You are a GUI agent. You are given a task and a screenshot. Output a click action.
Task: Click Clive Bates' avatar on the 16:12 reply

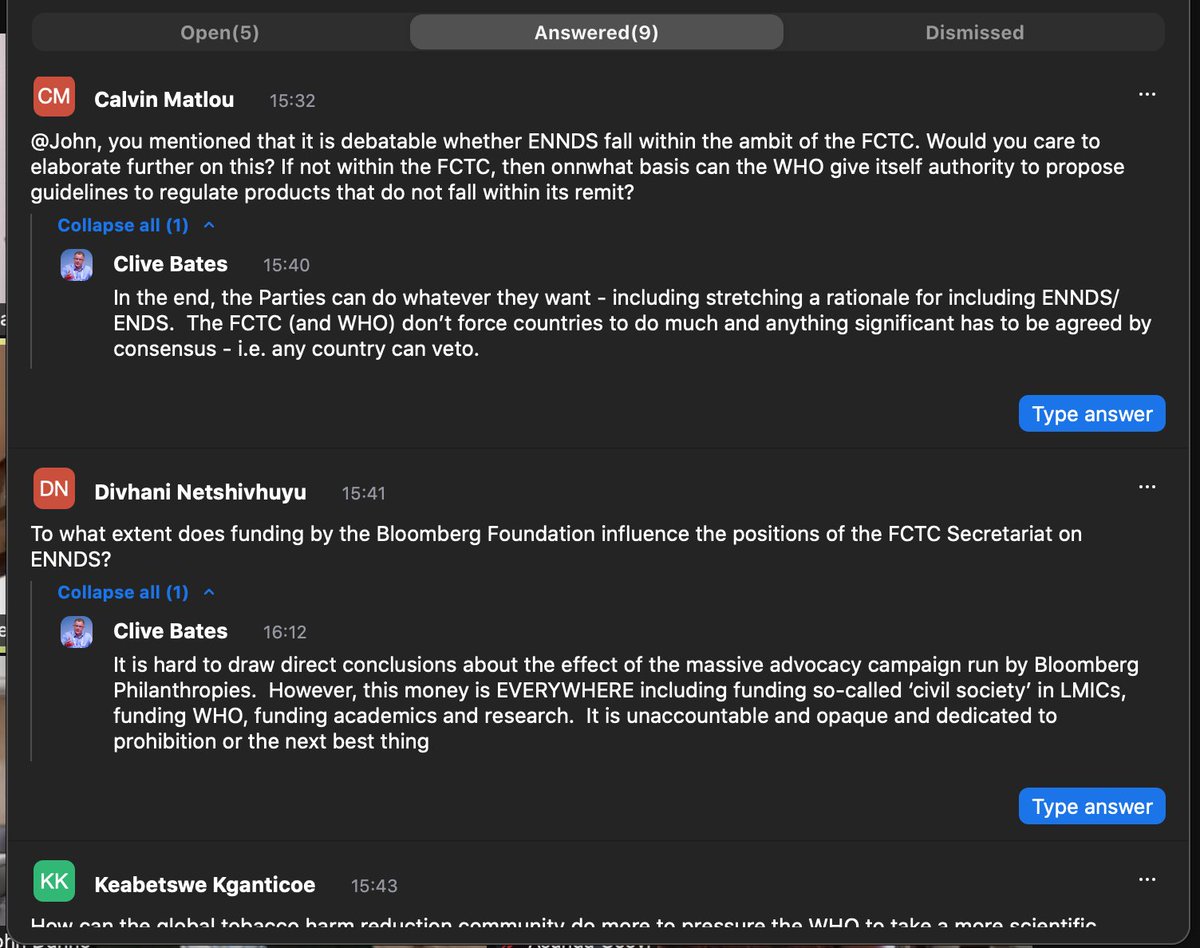coord(77,632)
